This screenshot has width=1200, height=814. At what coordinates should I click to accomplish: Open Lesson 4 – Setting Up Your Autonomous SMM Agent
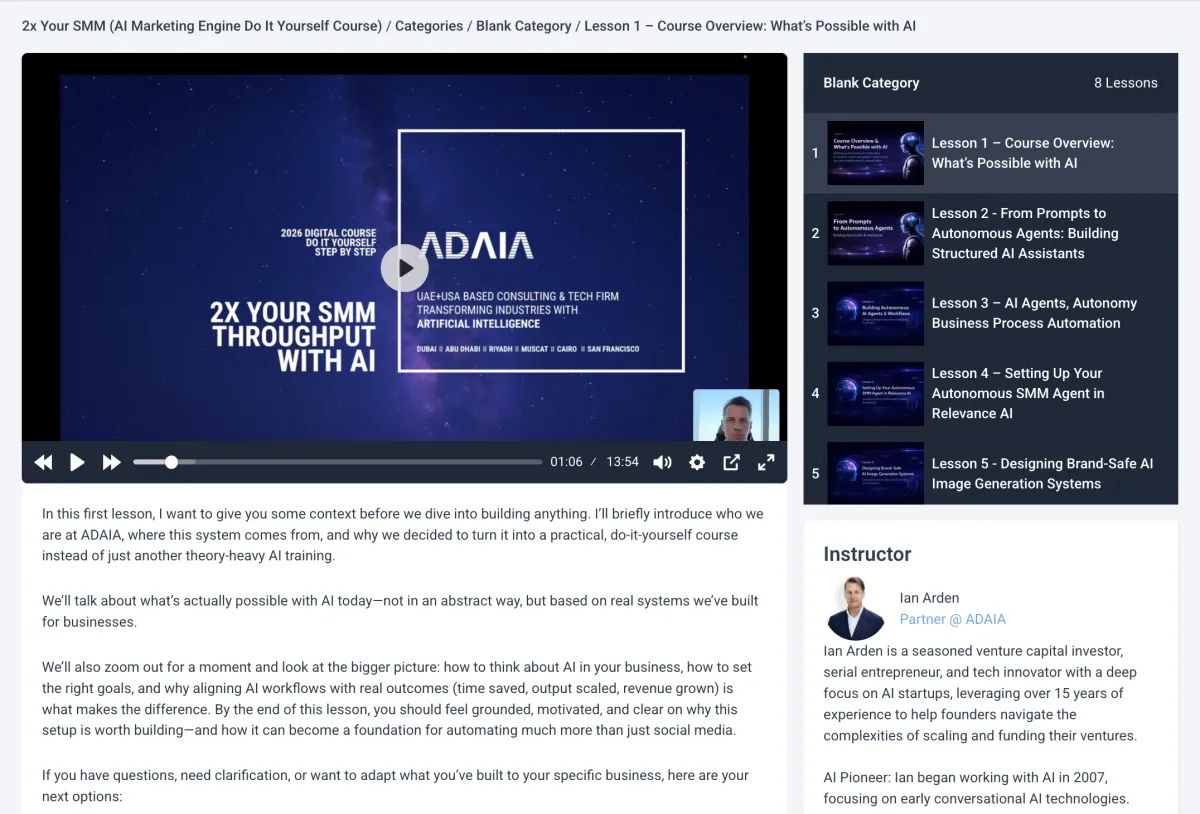click(x=991, y=393)
